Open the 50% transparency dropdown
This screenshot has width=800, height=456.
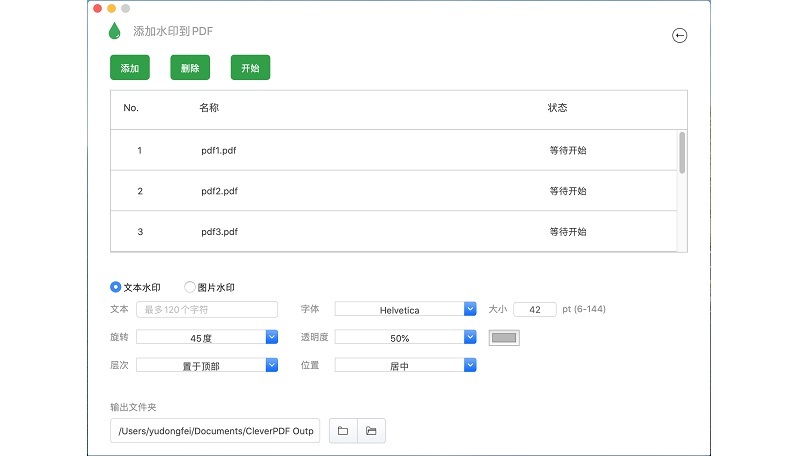[x=405, y=338]
